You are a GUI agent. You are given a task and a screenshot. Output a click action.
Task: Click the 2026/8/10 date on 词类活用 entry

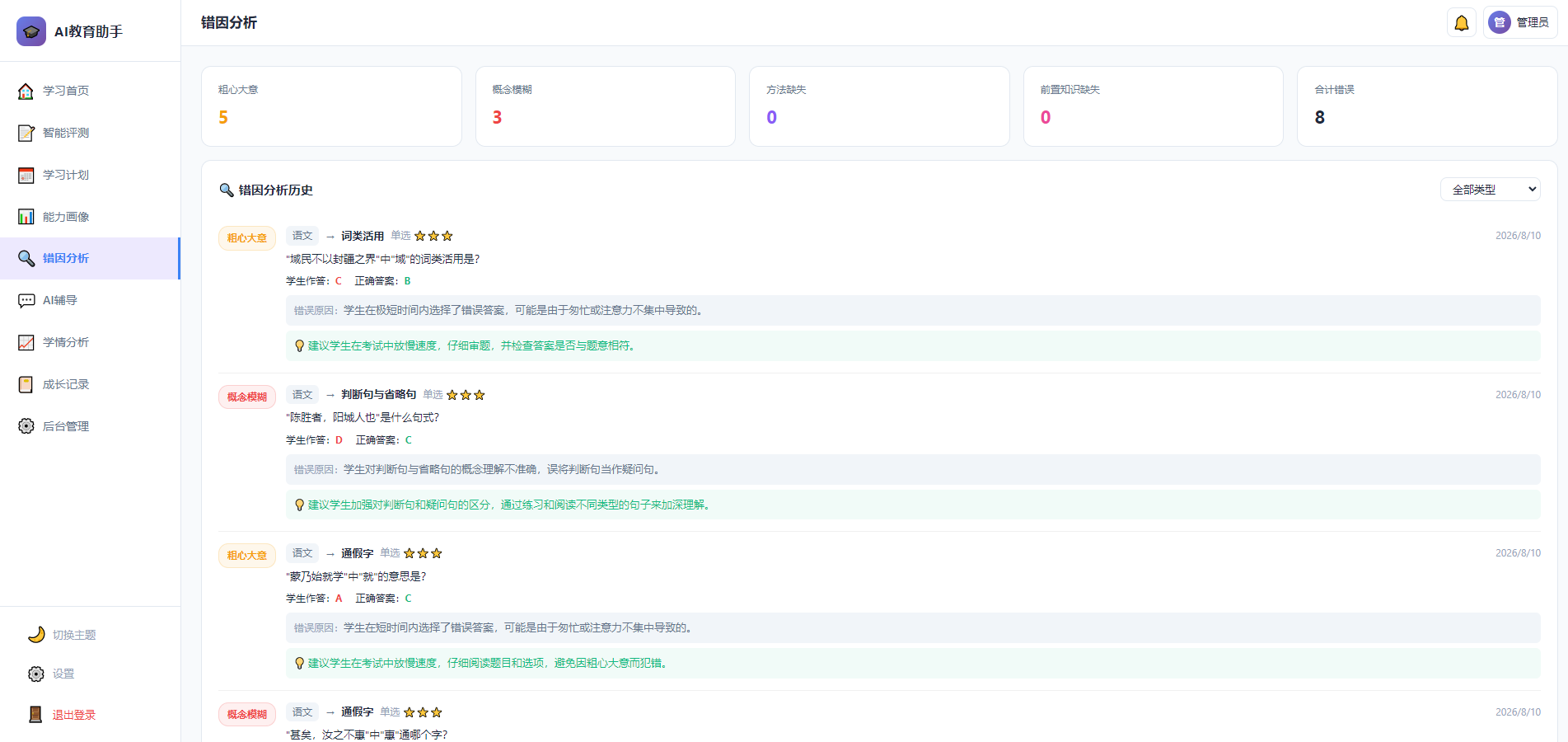[1518, 236]
